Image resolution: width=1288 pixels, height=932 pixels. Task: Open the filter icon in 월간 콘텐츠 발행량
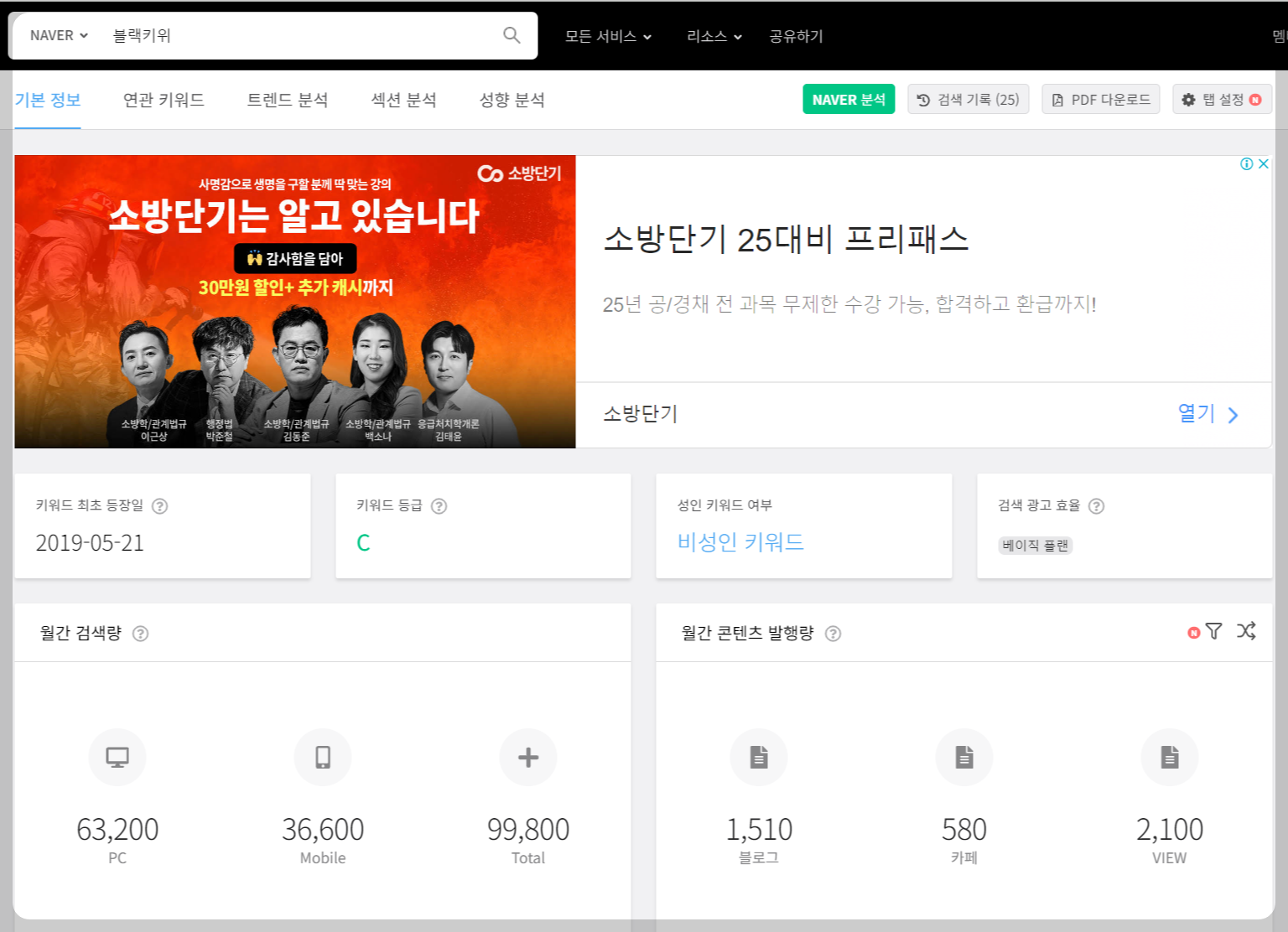tap(1213, 631)
